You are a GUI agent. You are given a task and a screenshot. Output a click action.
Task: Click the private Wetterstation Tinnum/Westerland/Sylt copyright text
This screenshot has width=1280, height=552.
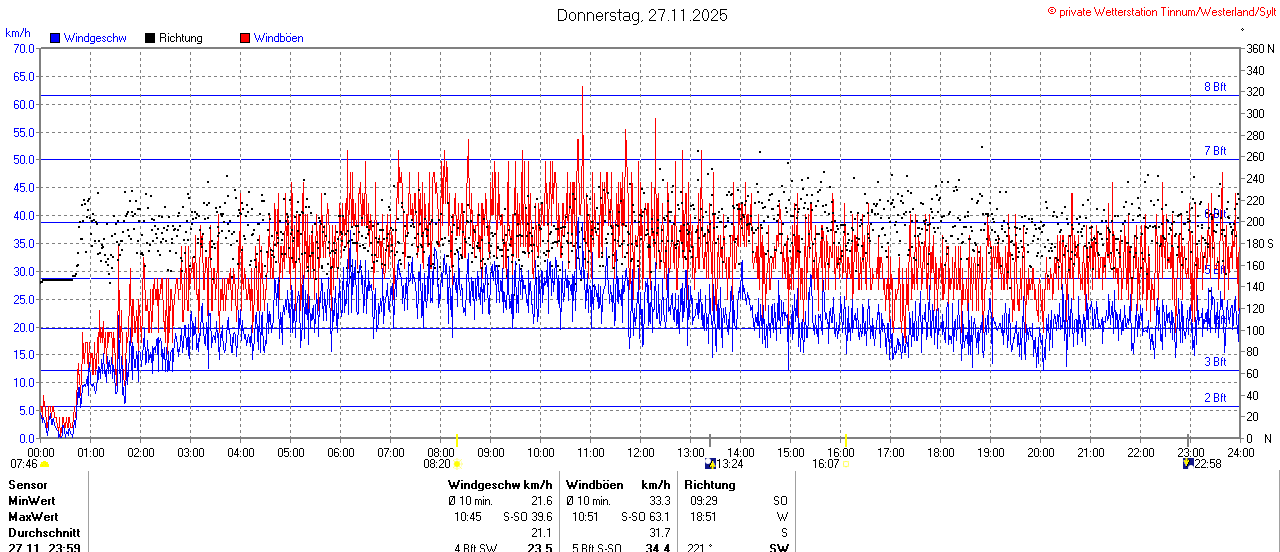(x=1161, y=11)
